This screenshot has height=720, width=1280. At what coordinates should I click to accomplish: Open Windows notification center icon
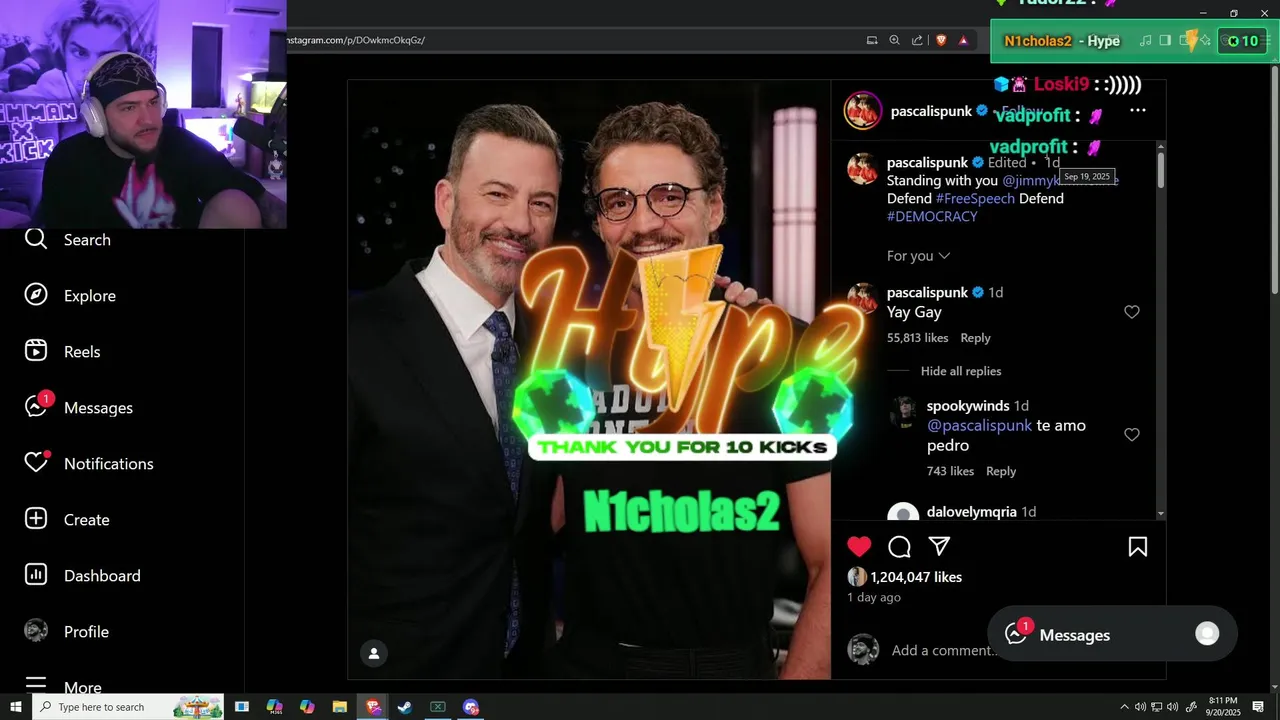click(x=1258, y=707)
